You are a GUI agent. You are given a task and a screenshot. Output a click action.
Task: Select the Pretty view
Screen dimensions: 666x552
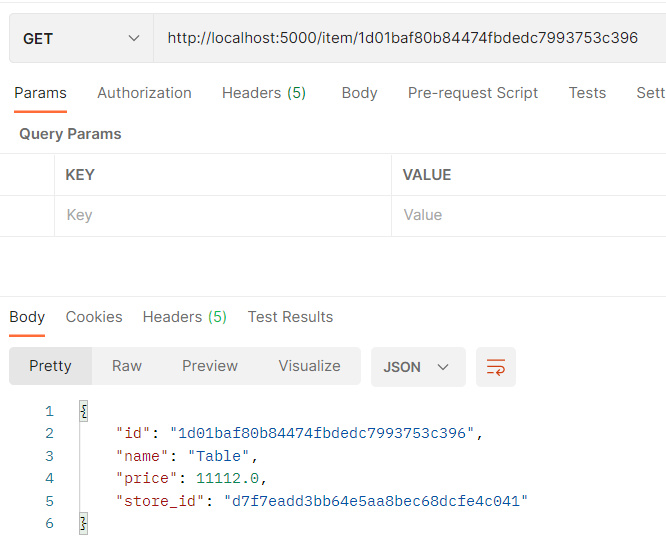click(x=51, y=366)
